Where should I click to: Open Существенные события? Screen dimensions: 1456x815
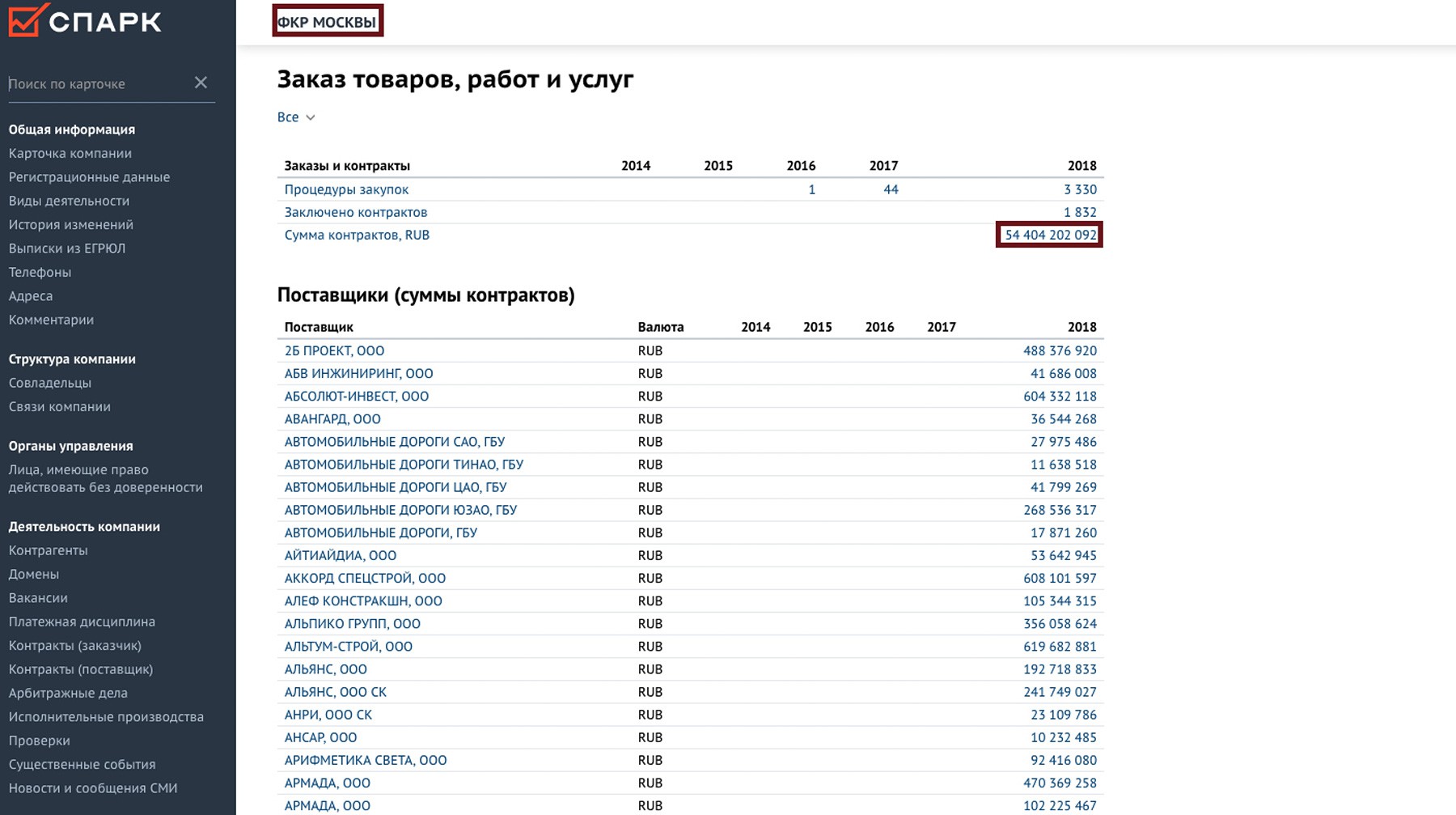(82, 764)
